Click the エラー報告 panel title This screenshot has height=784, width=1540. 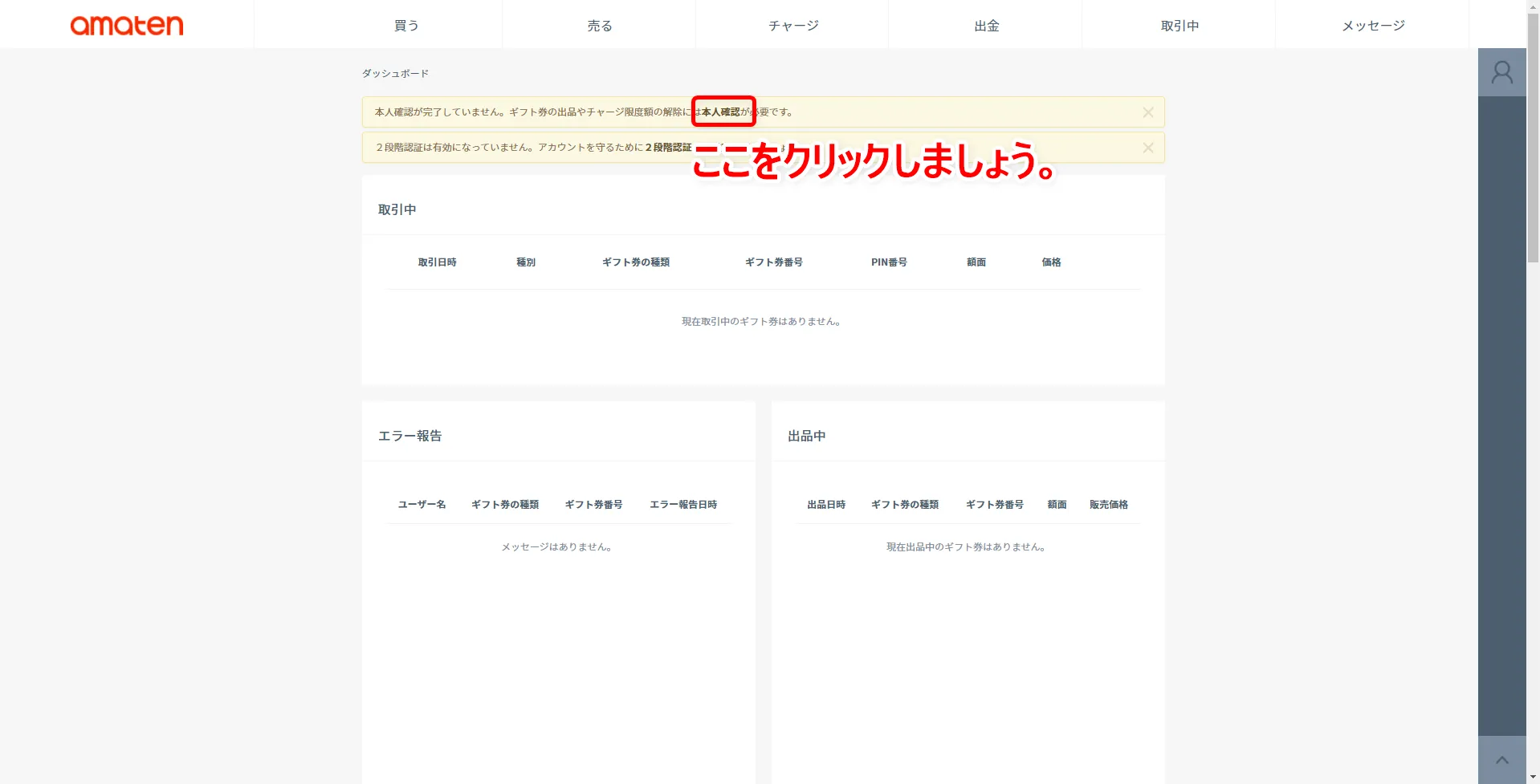[409, 436]
